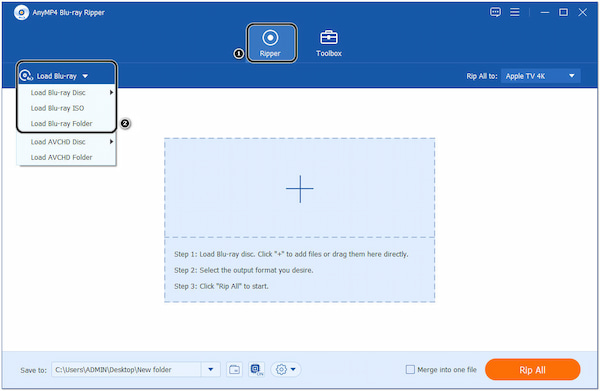Choose Load Blu-ray Folder
This screenshot has height=391, width=600.
[x=66, y=124]
